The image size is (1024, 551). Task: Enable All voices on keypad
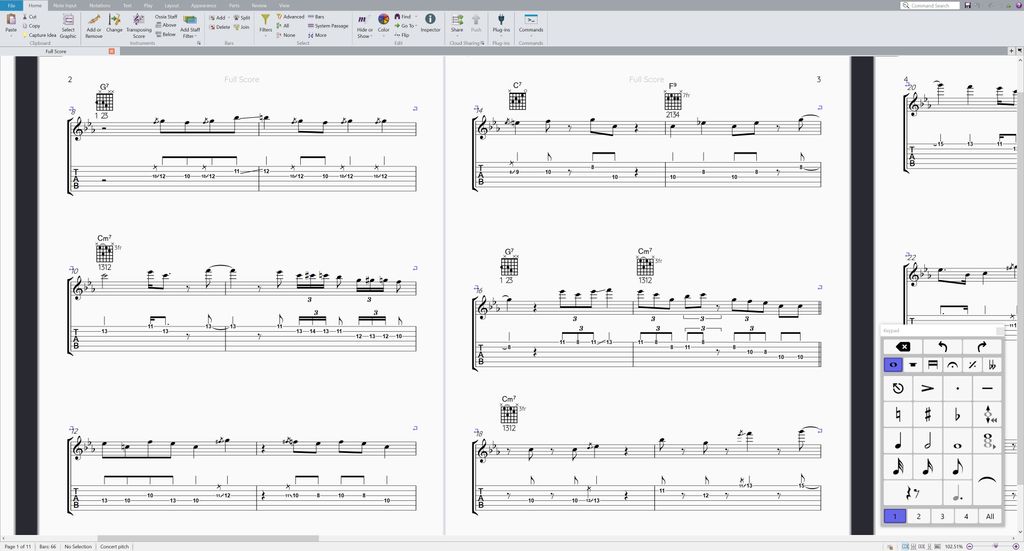pos(989,516)
